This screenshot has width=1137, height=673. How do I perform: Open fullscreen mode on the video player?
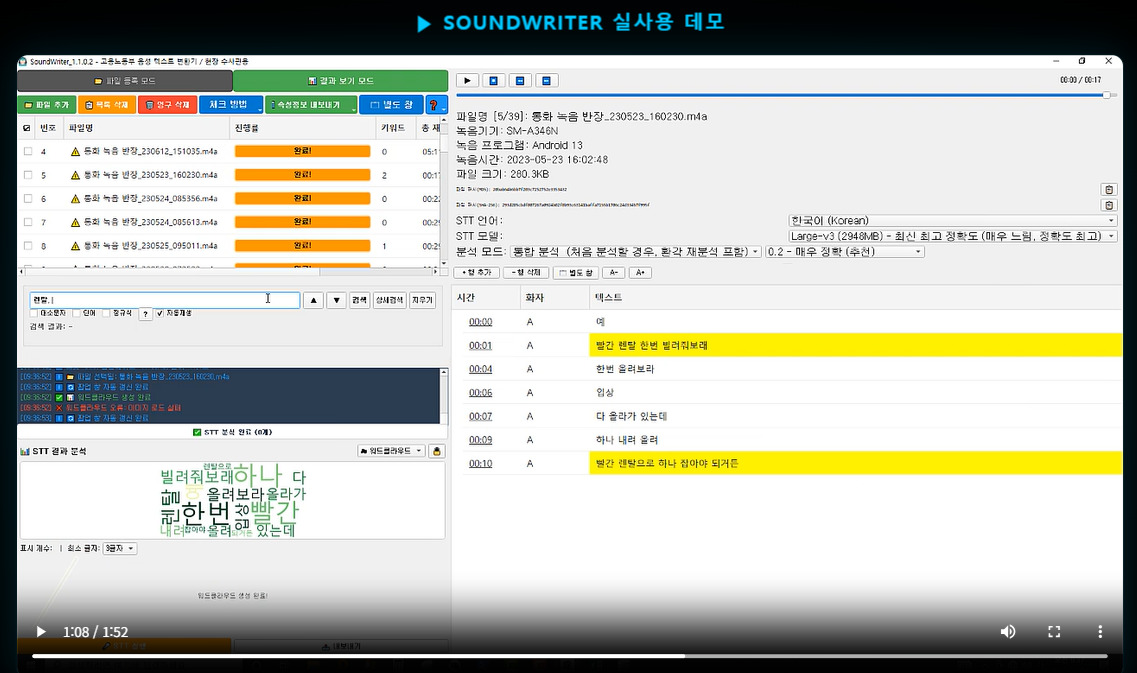coord(1054,632)
